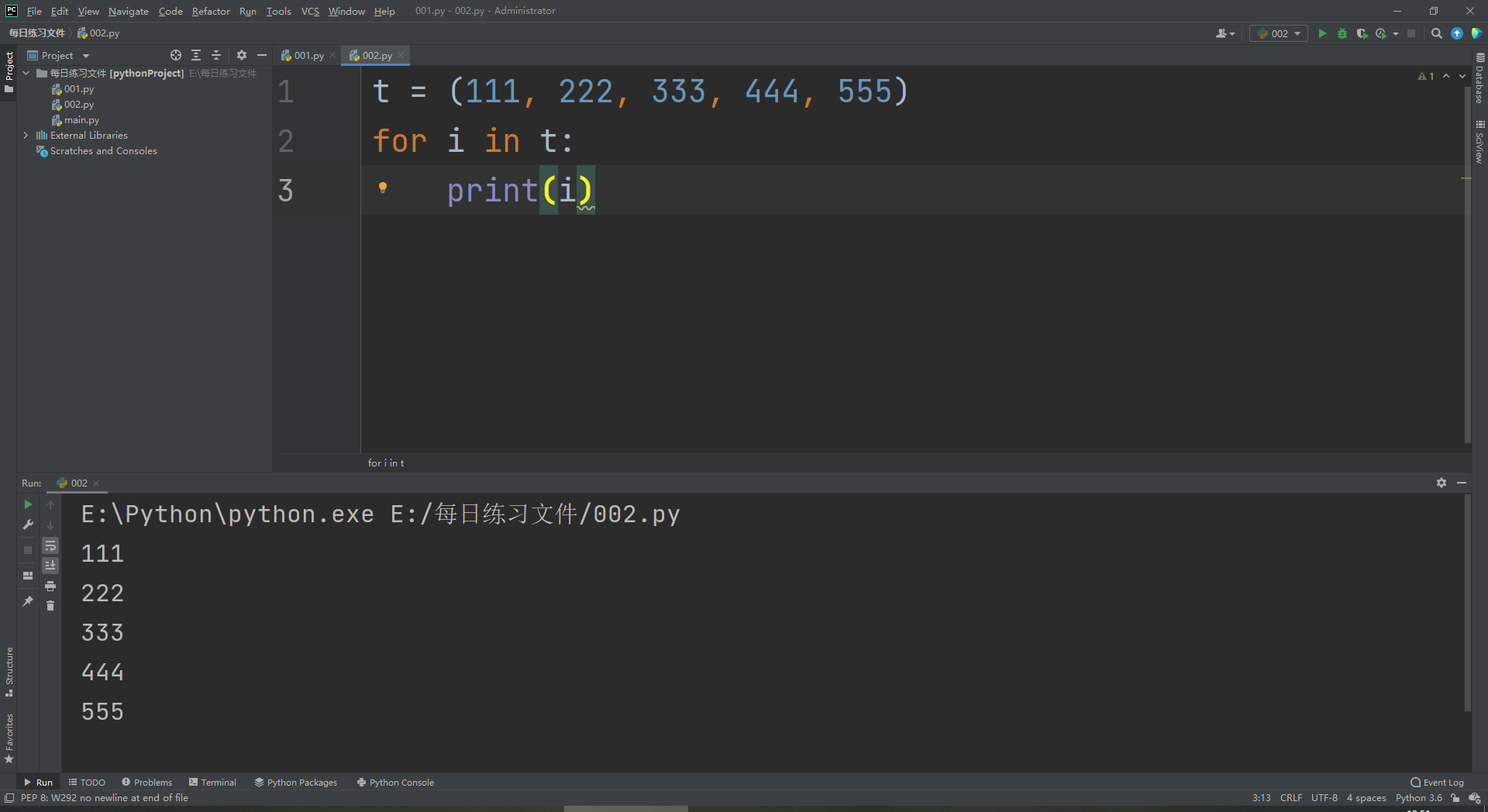Open the Problems tool window

pos(147,783)
